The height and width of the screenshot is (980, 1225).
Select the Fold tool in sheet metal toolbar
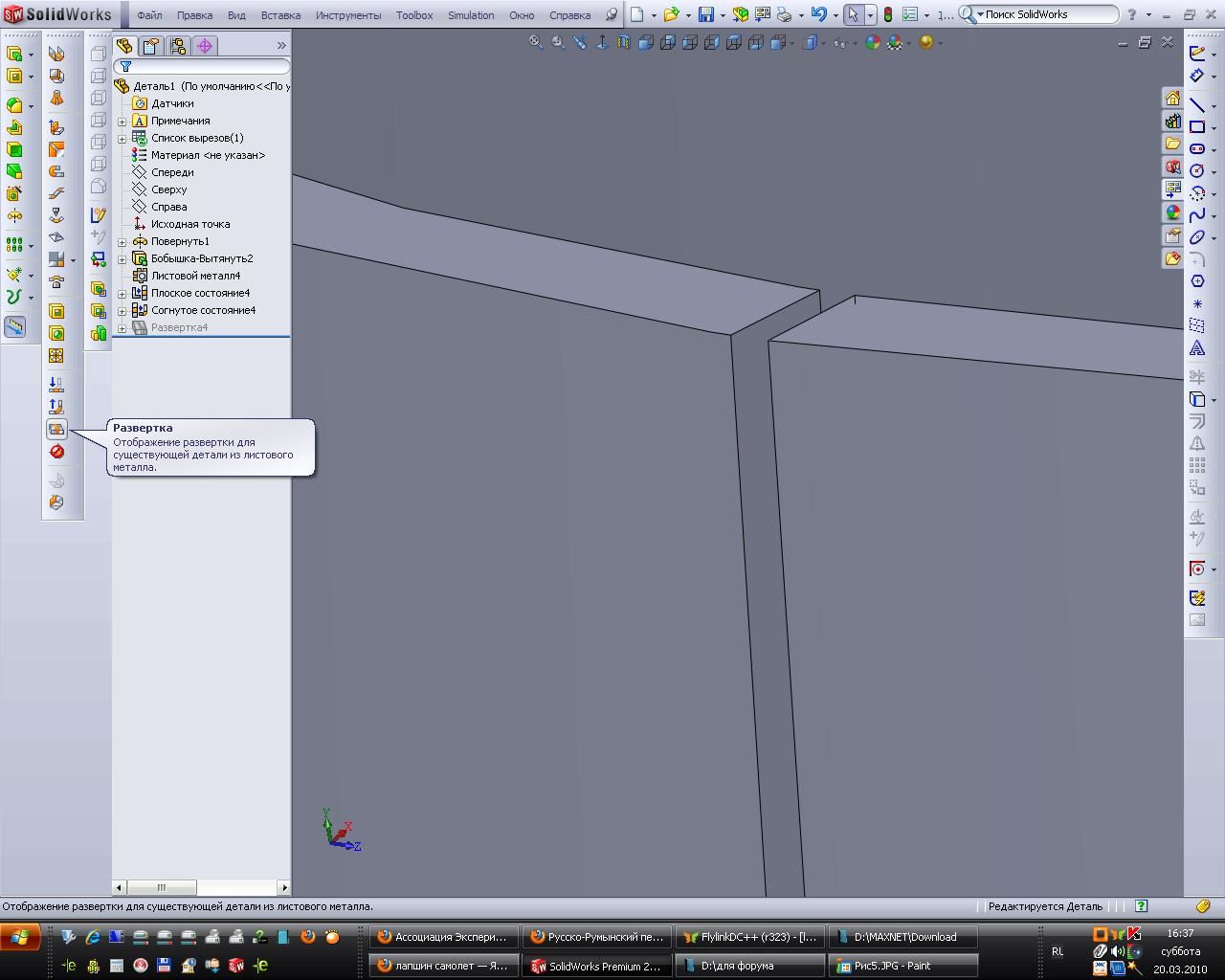point(56,407)
